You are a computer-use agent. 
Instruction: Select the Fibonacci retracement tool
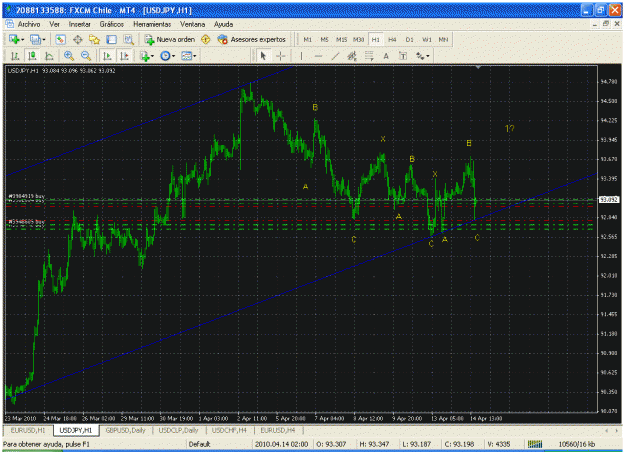369,56
